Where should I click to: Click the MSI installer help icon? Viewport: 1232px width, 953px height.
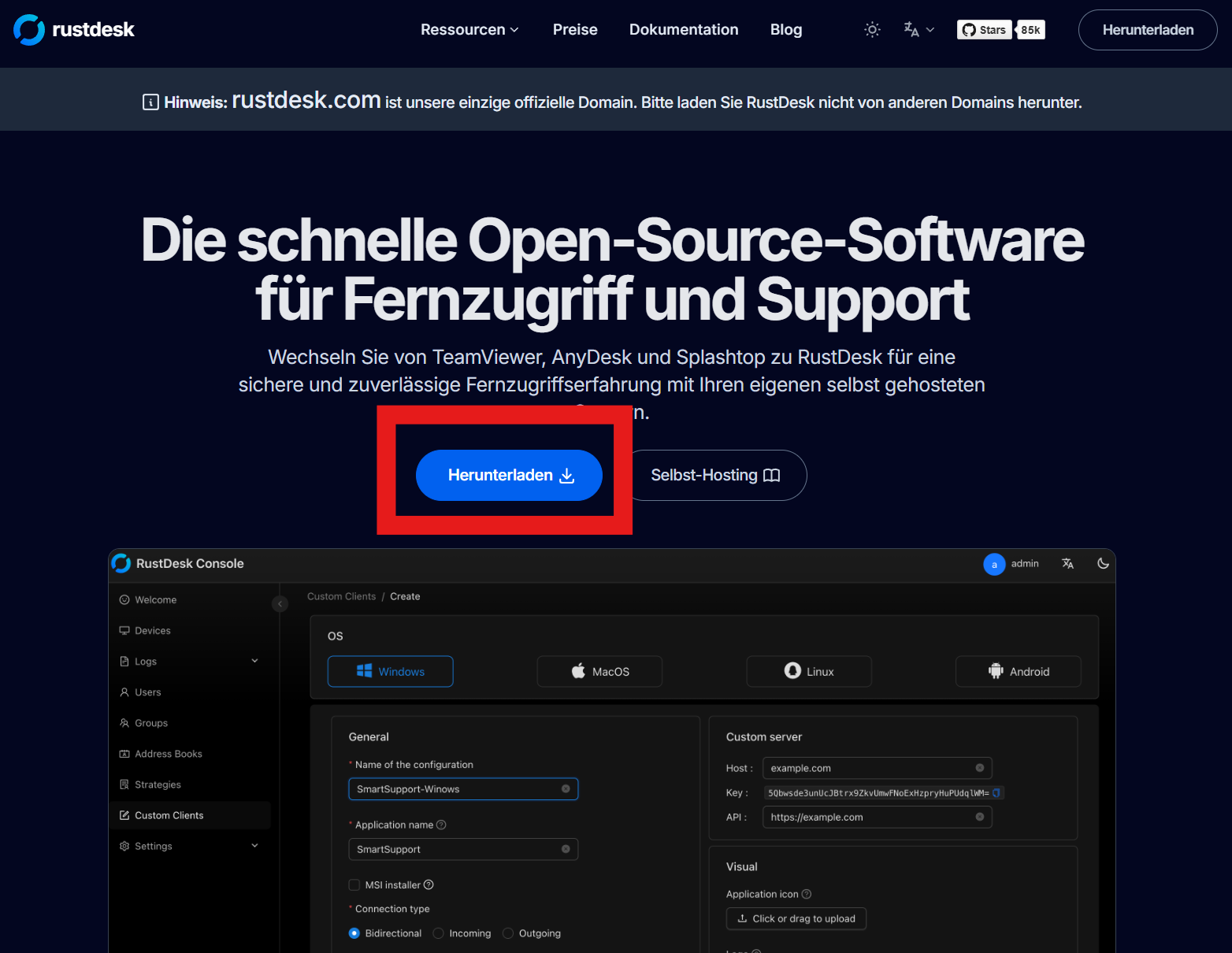click(x=429, y=885)
